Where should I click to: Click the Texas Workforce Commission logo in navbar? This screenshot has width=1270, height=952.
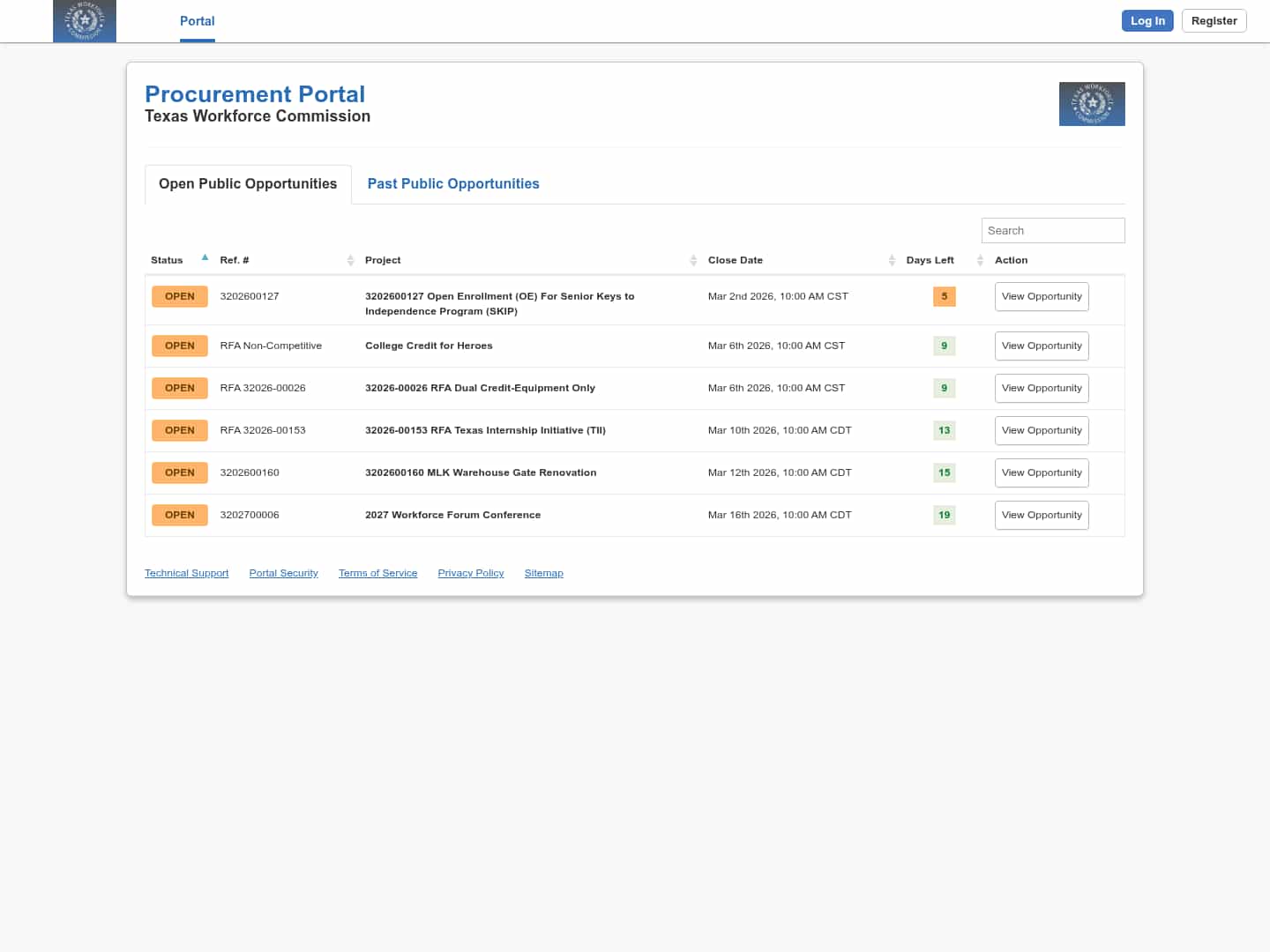tap(85, 21)
